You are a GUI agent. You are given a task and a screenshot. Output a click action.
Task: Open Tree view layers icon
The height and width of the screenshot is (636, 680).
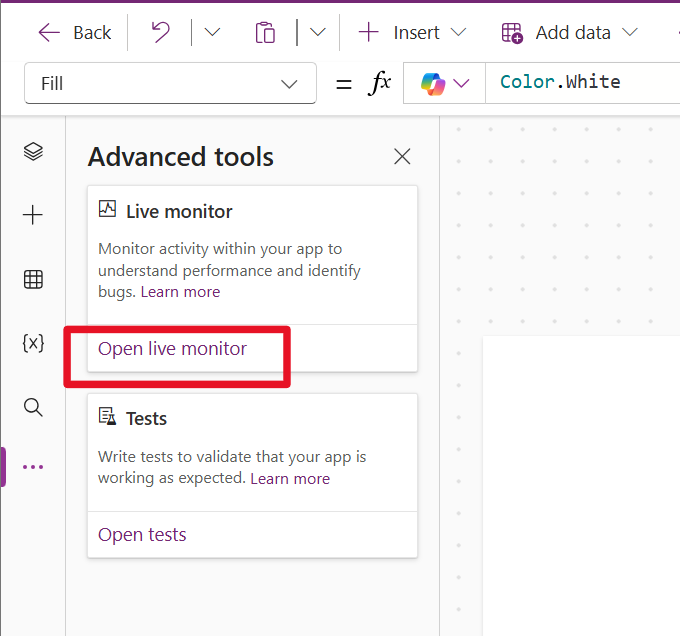[33, 152]
